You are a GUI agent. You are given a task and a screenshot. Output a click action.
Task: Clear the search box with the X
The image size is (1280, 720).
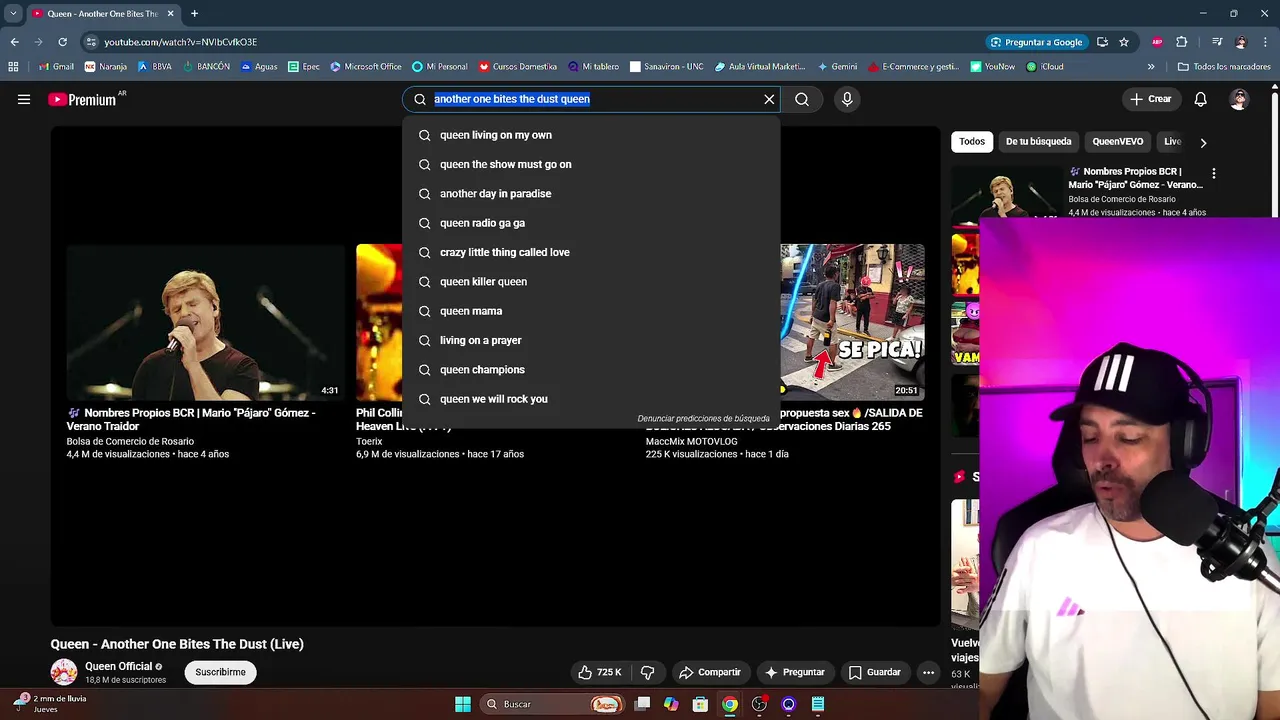tap(769, 99)
